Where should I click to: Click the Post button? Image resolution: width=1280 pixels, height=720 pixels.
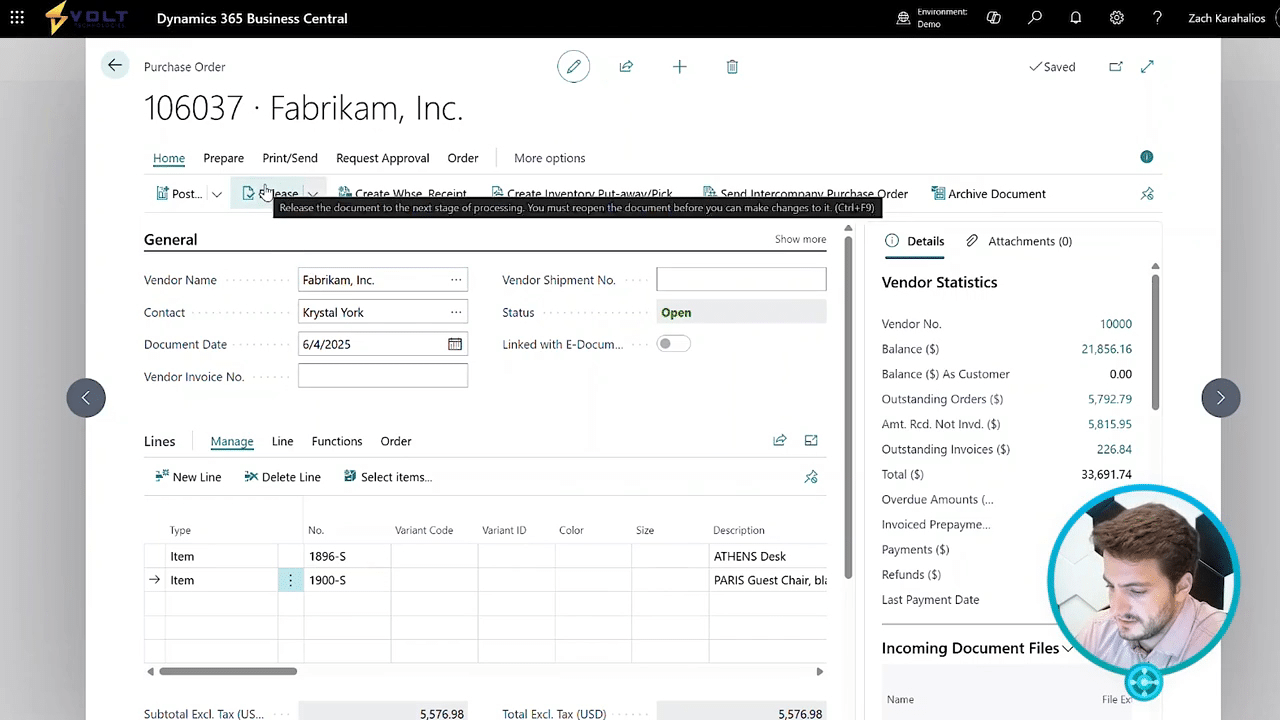[x=179, y=194]
